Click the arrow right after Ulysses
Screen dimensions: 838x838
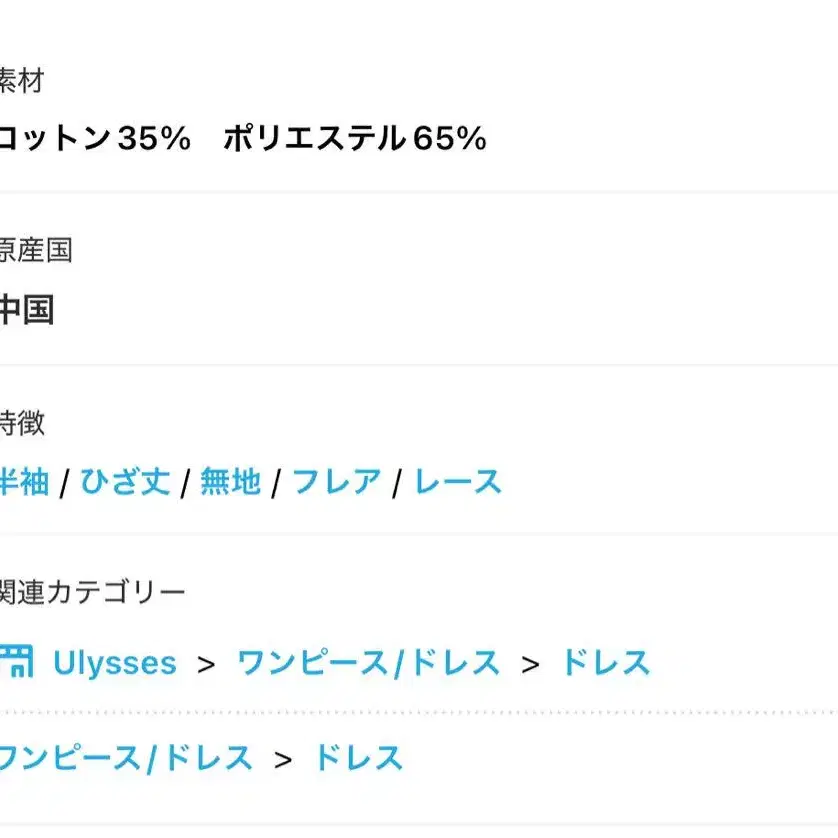coord(206,665)
